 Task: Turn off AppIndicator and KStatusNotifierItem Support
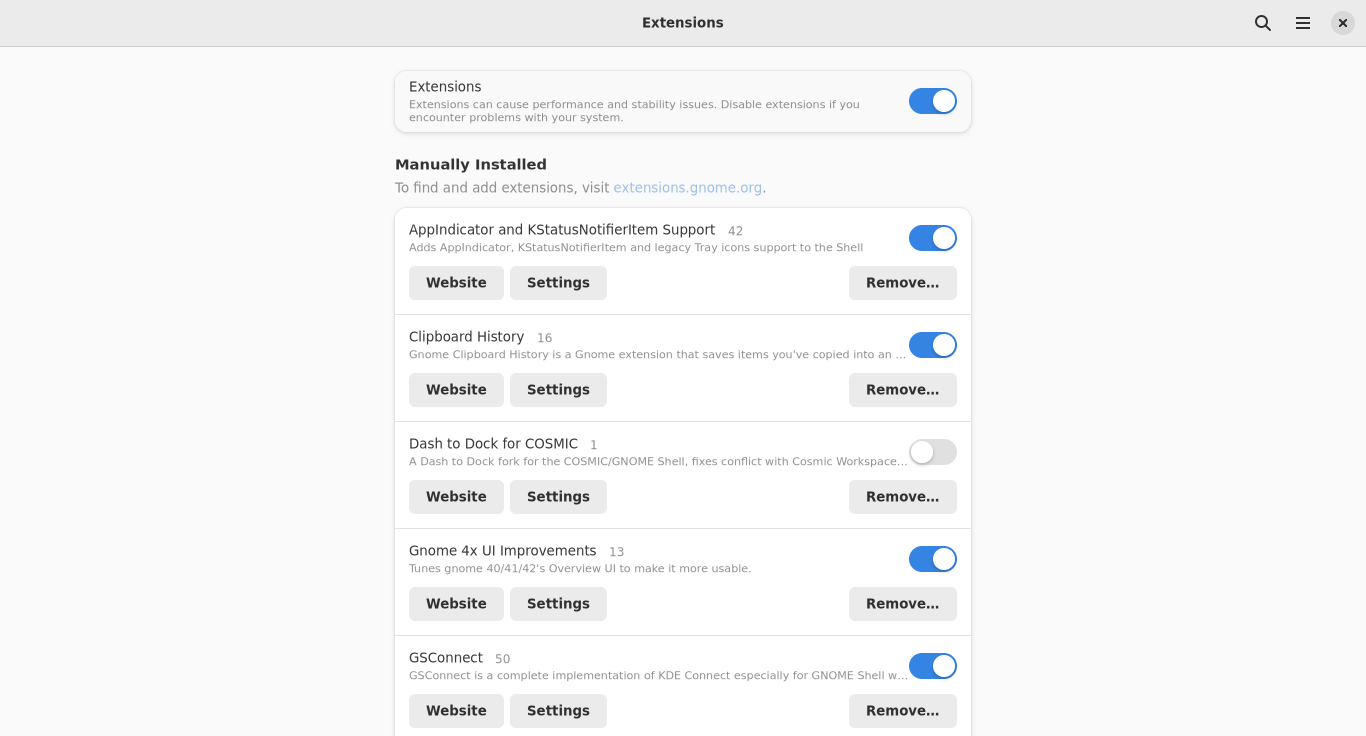932,238
